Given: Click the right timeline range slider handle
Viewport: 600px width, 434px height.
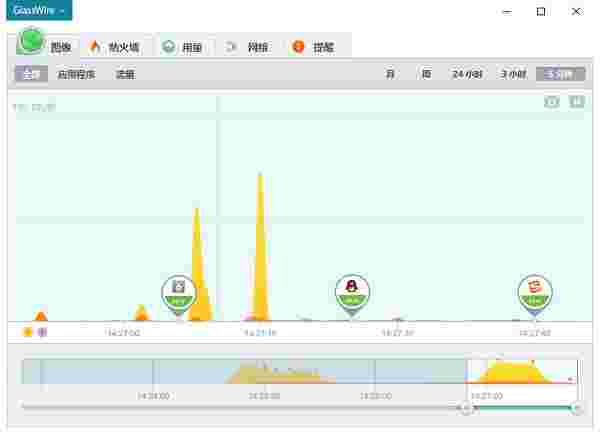Looking at the screenshot, I should (x=576, y=408).
